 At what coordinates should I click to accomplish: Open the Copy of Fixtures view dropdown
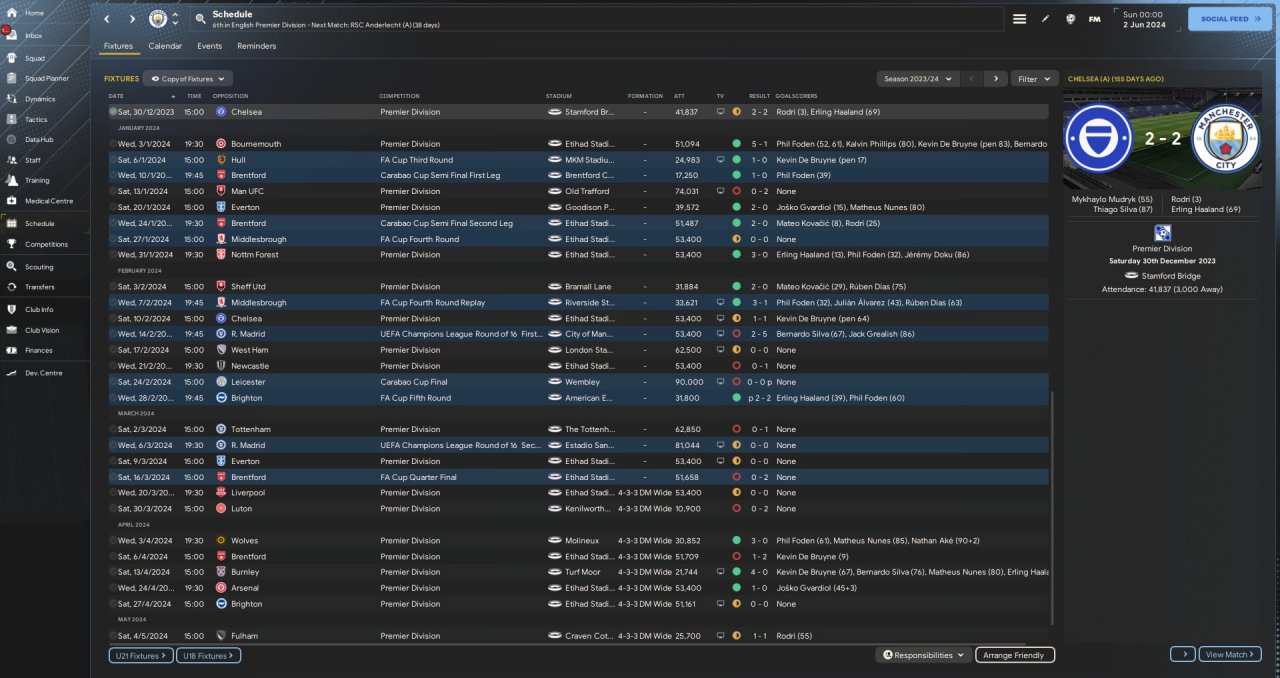(x=188, y=78)
